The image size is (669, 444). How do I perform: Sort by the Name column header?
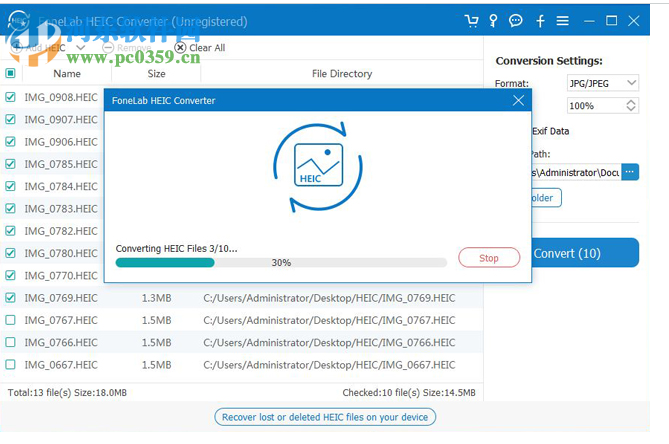(67, 73)
